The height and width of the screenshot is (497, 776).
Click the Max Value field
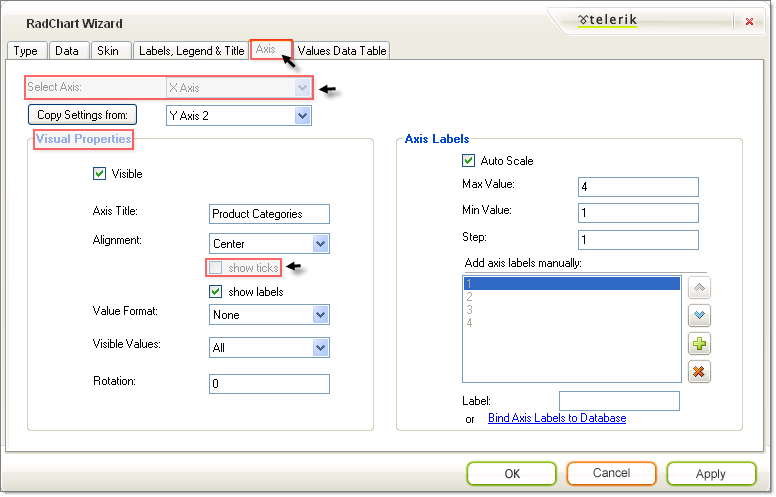click(x=638, y=187)
